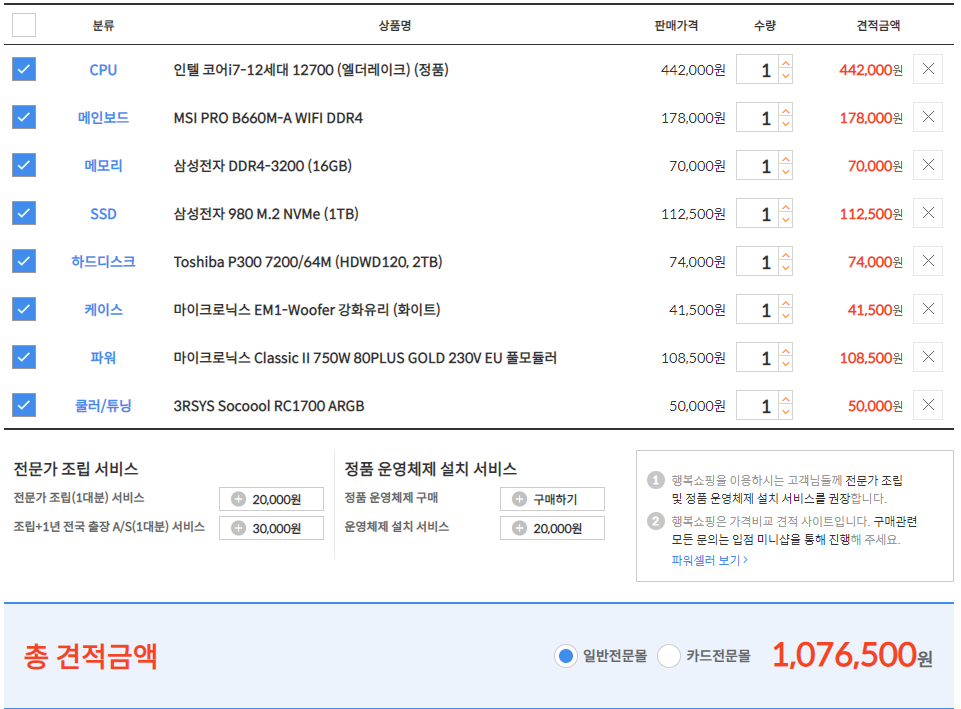The width and height of the screenshot is (961, 709).
Task: Increase 메모리 quantity with up arrow
Action: (786, 159)
